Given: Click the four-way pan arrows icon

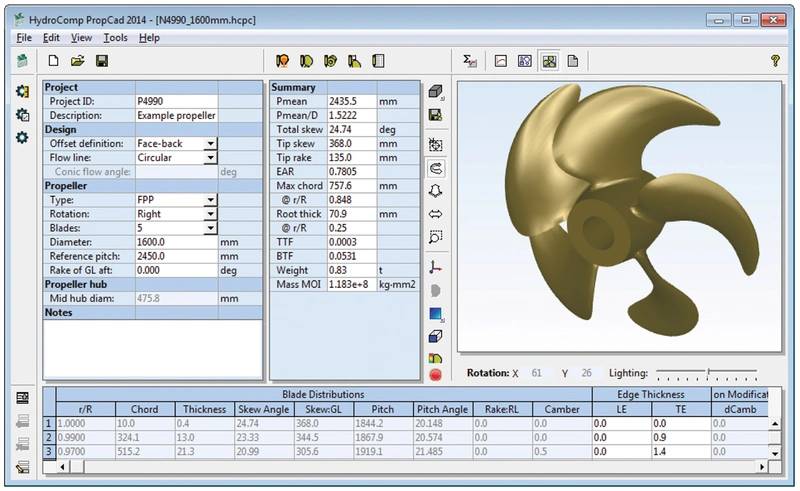Looking at the screenshot, I should [x=436, y=191].
